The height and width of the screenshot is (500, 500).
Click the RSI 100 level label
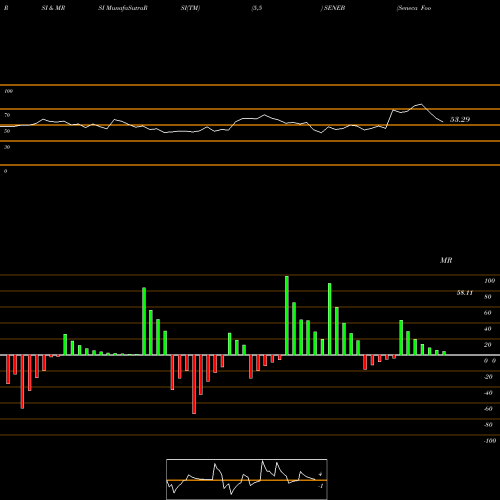8,91
